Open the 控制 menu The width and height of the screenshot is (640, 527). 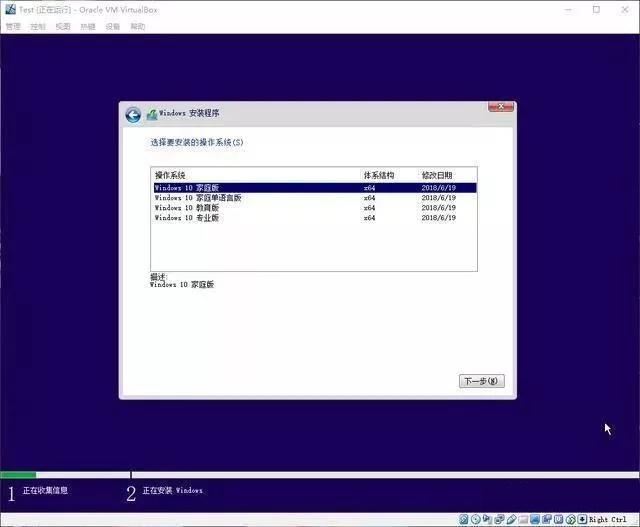point(38,27)
